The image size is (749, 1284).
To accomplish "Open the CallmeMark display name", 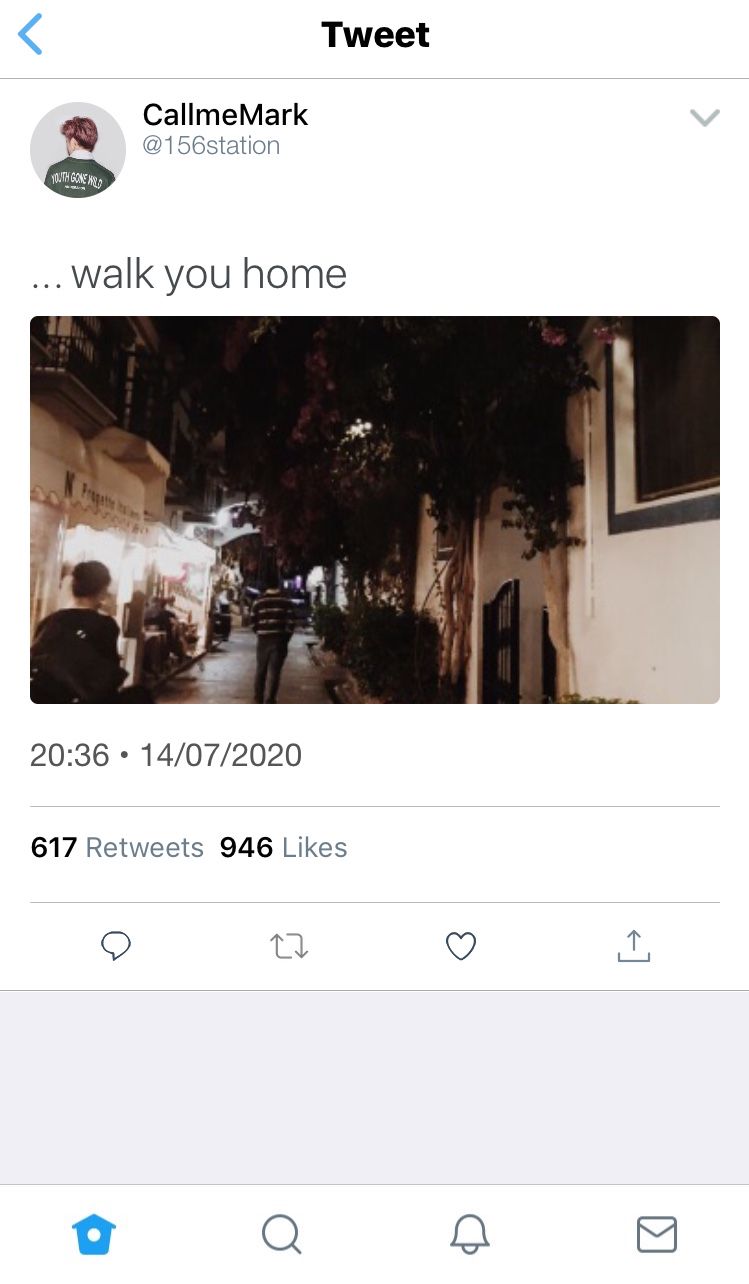I will 225,115.
